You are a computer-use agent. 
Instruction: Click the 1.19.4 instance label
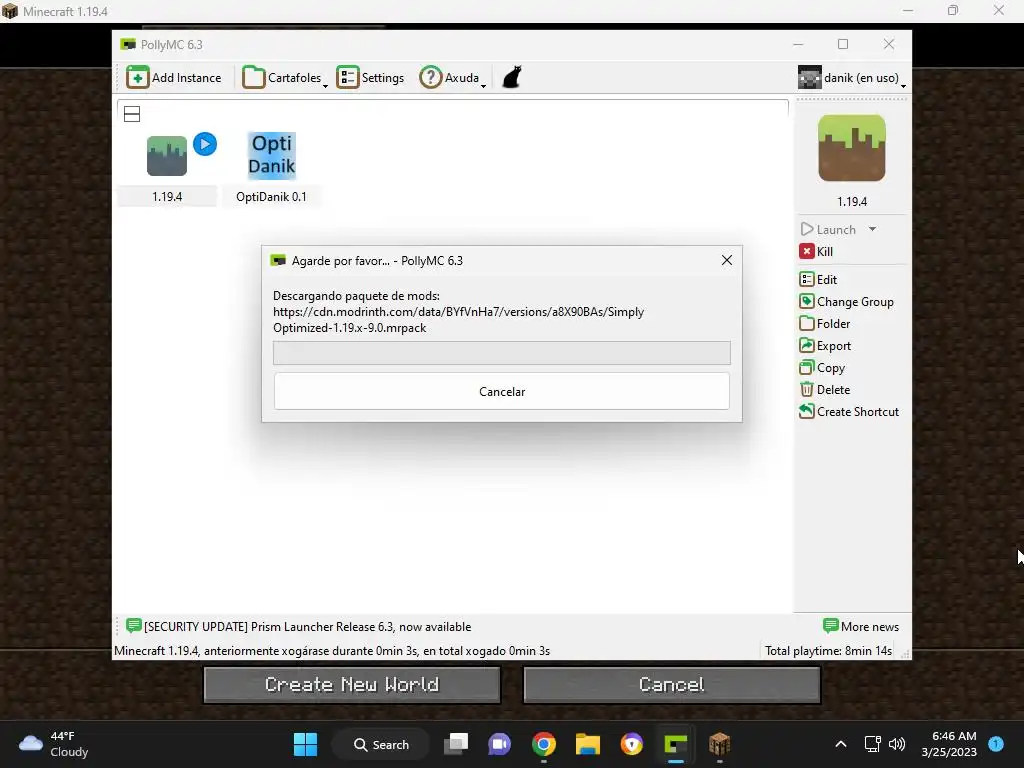pyautogui.click(x=167, y=197)
